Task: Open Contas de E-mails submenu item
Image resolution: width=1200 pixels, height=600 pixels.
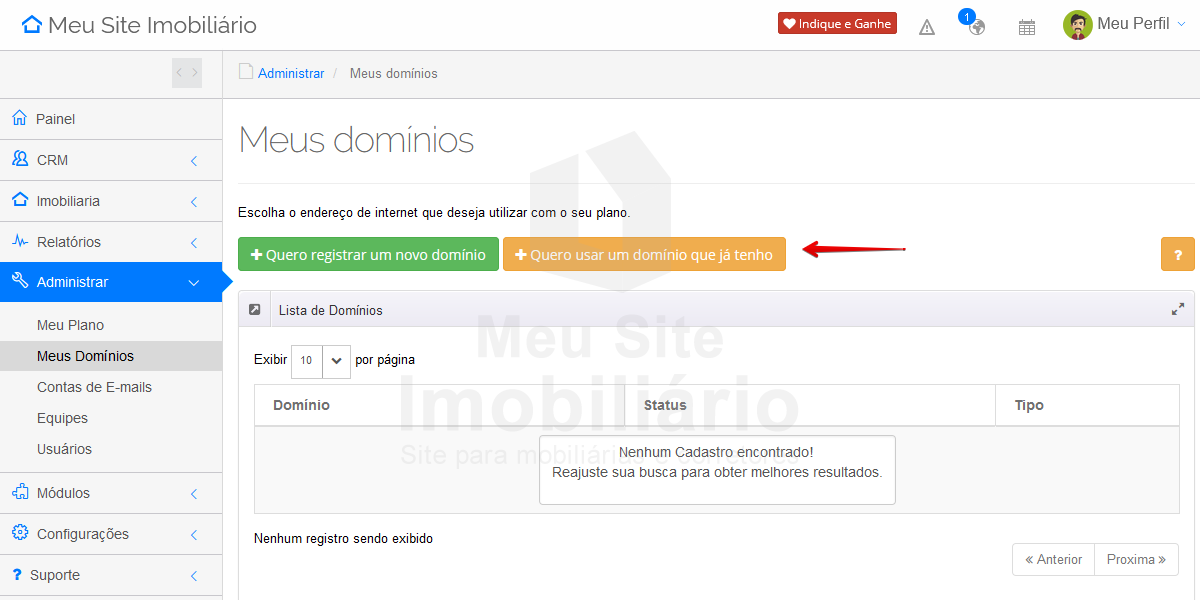Action: 94,387
